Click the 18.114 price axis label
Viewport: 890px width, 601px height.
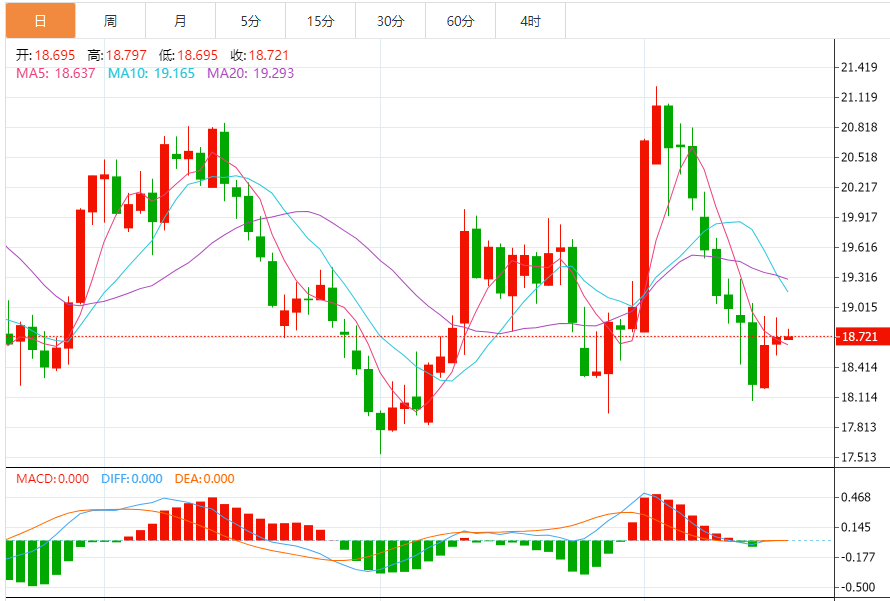click(859, 397)
